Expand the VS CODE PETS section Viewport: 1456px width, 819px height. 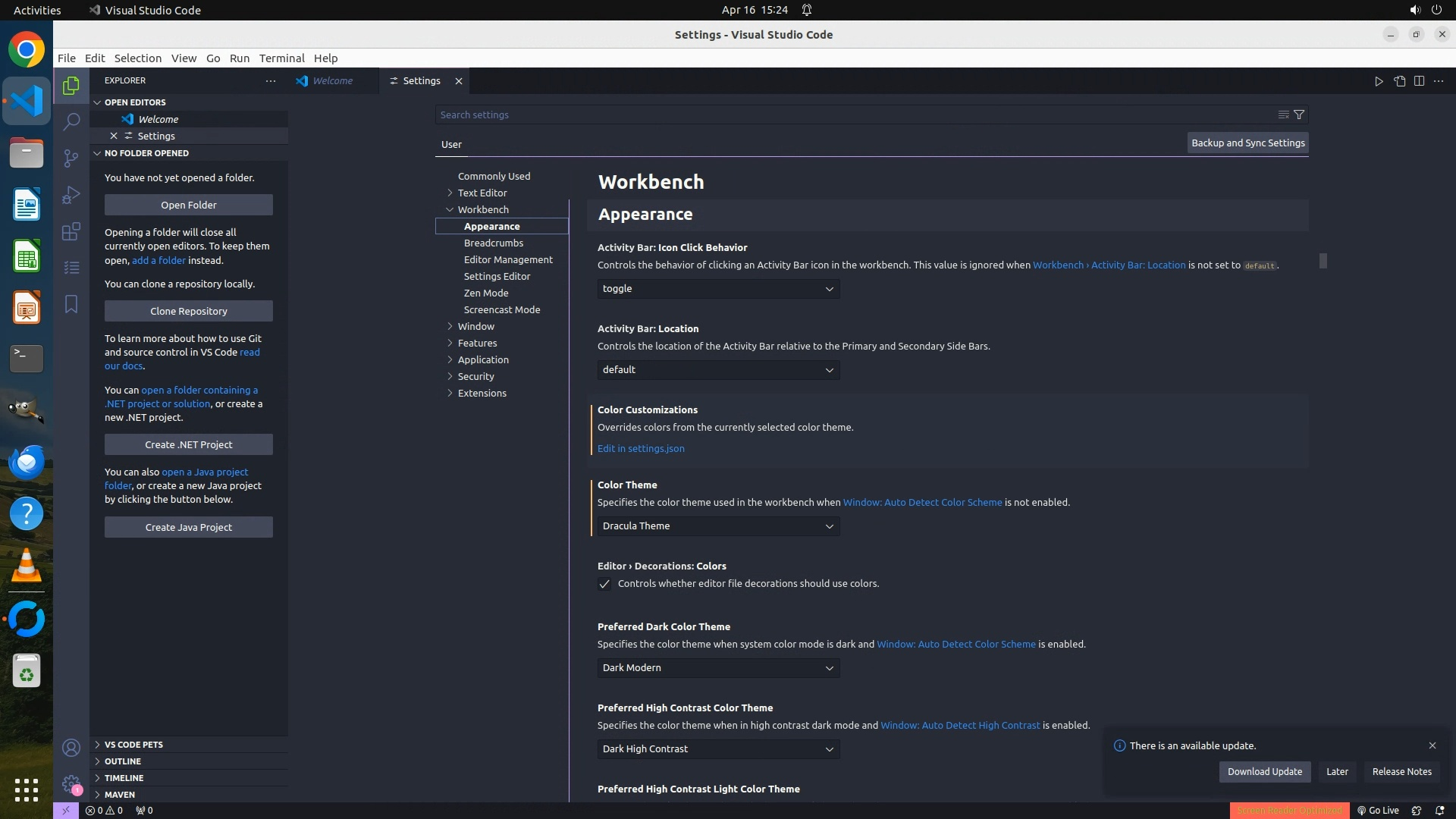(133, 745)
